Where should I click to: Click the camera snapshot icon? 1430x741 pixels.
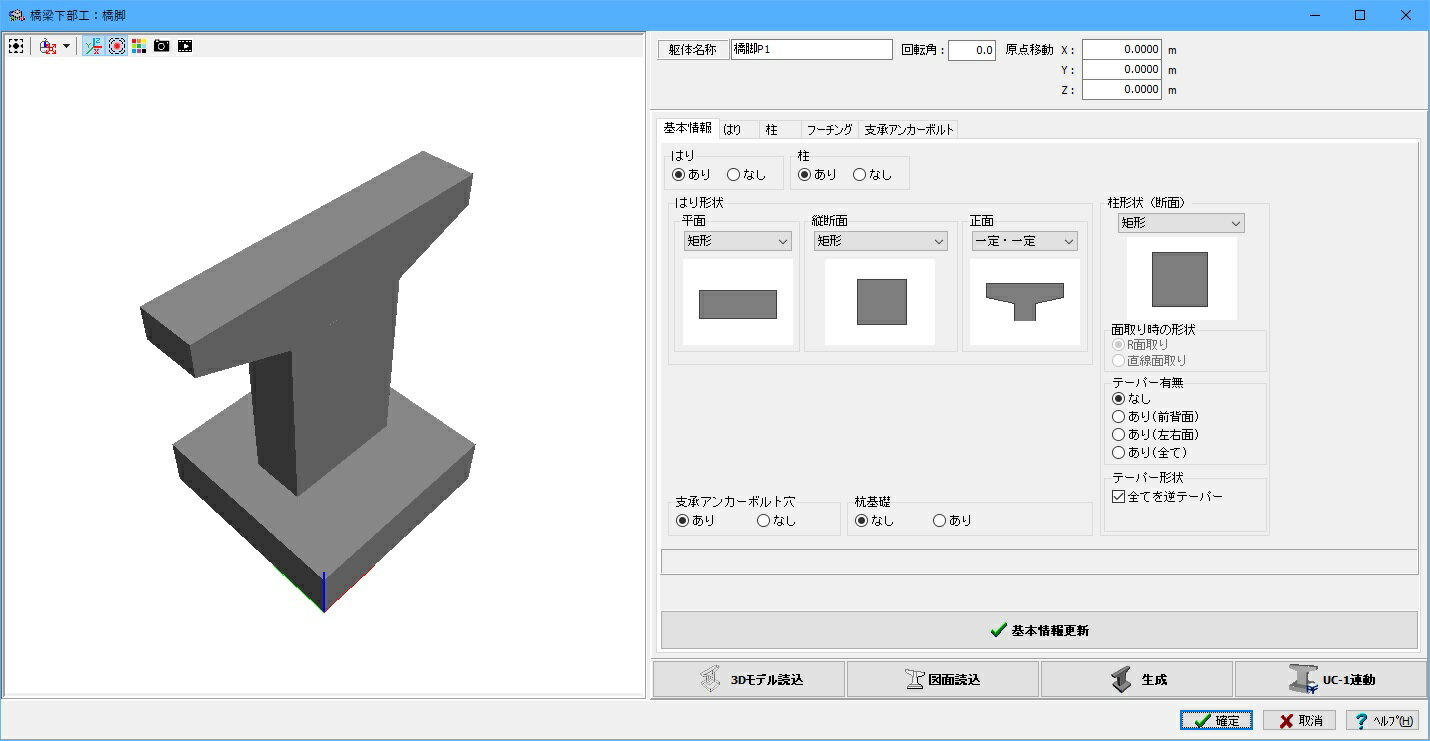pos(162,46)
